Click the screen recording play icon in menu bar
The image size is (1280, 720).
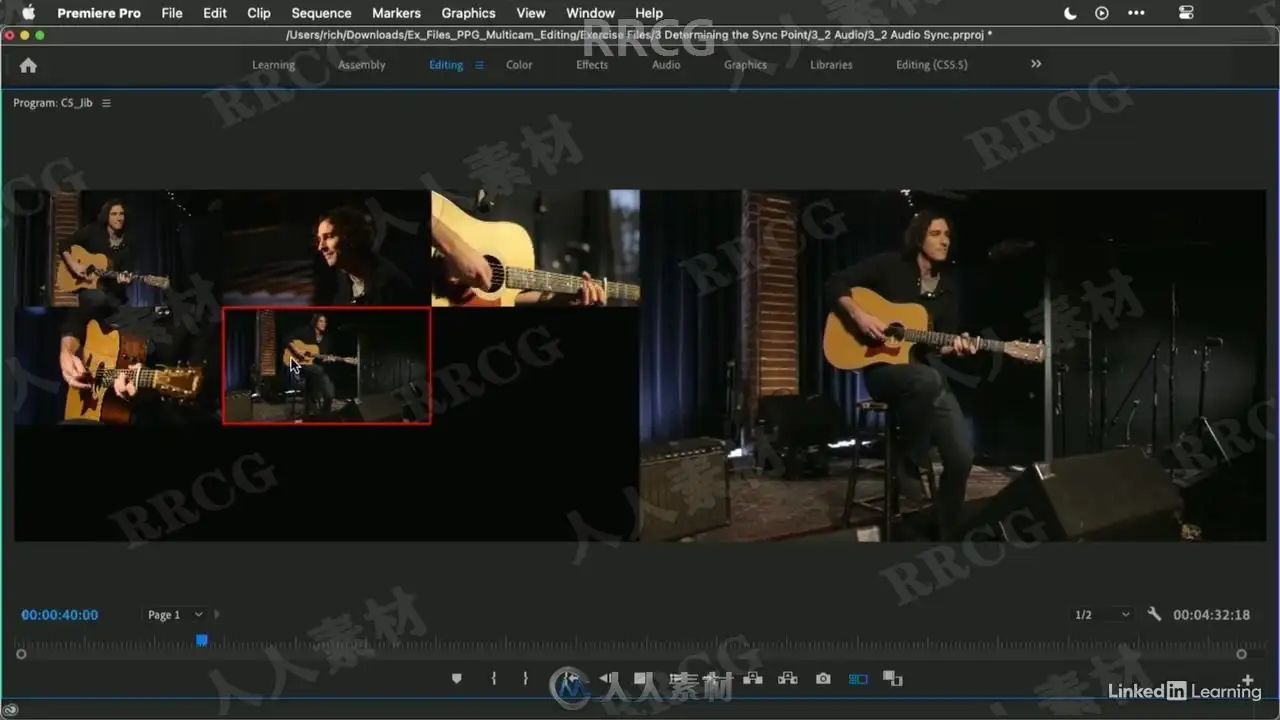(1102, 13)
